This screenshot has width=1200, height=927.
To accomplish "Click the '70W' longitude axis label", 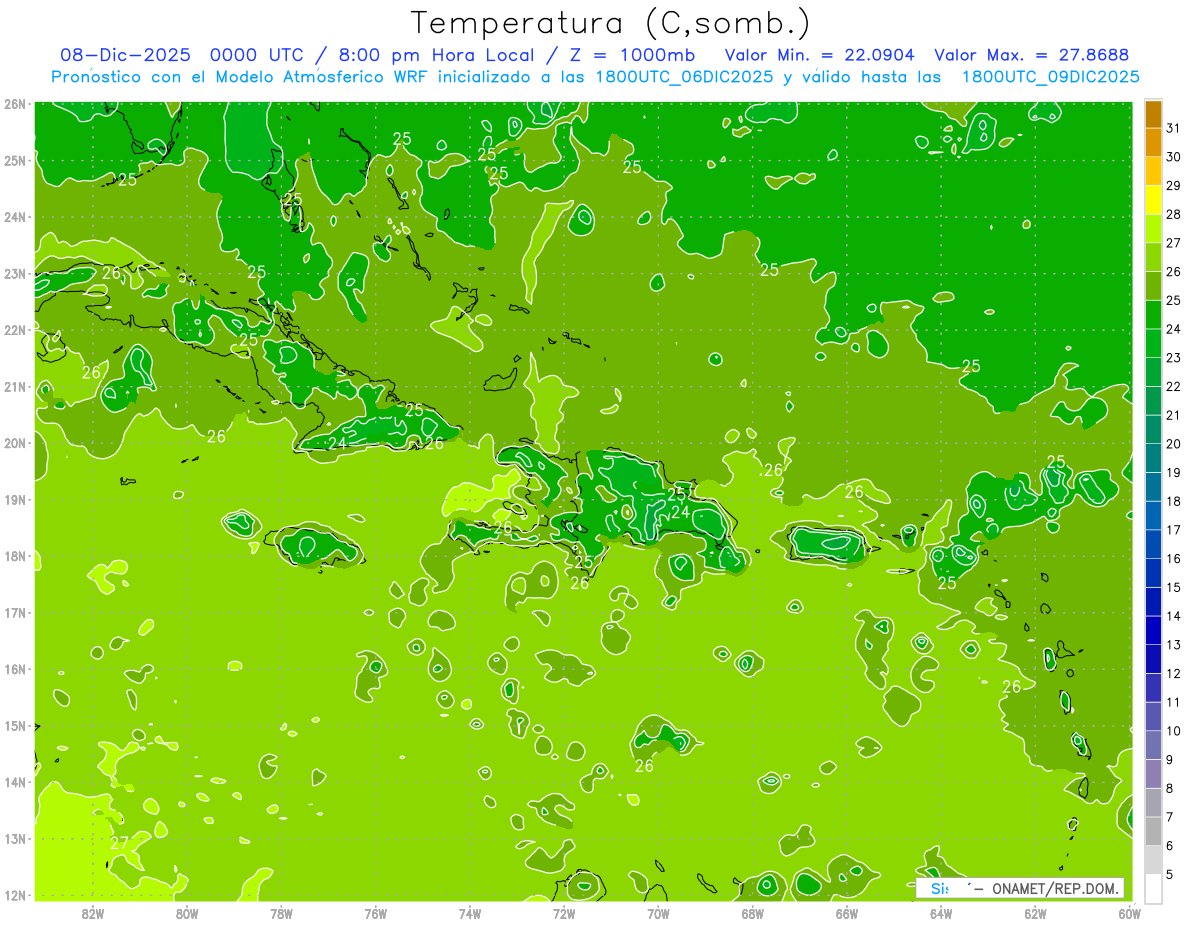I will 658,912.
